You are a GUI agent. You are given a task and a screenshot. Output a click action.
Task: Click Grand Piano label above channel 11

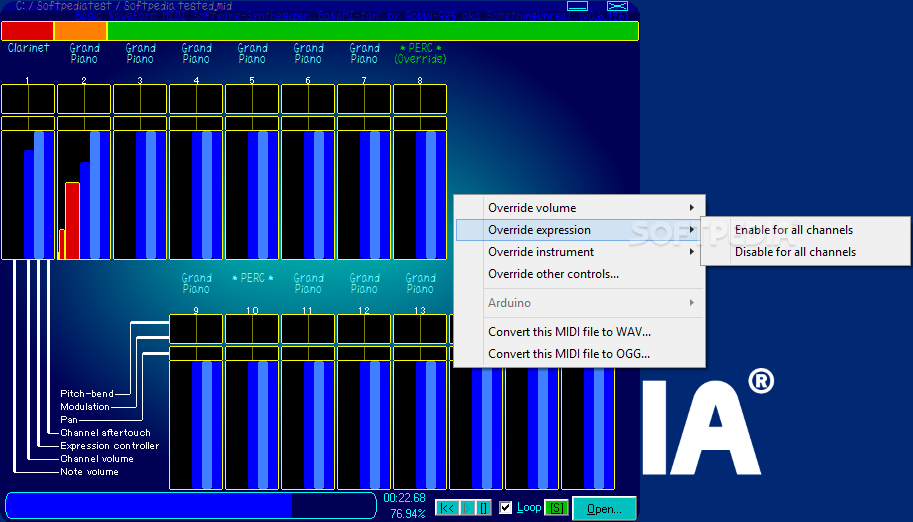click(308, 283)
